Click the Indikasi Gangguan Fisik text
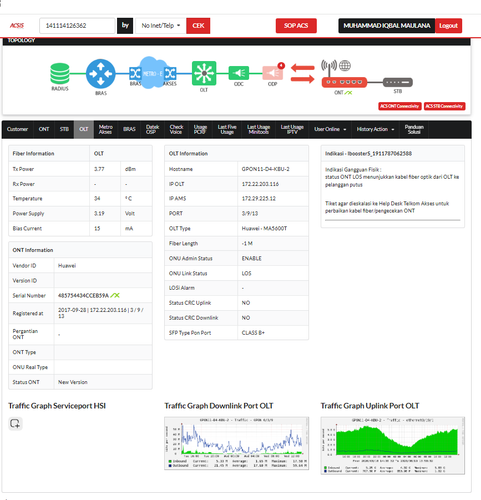 pos(353,169)
